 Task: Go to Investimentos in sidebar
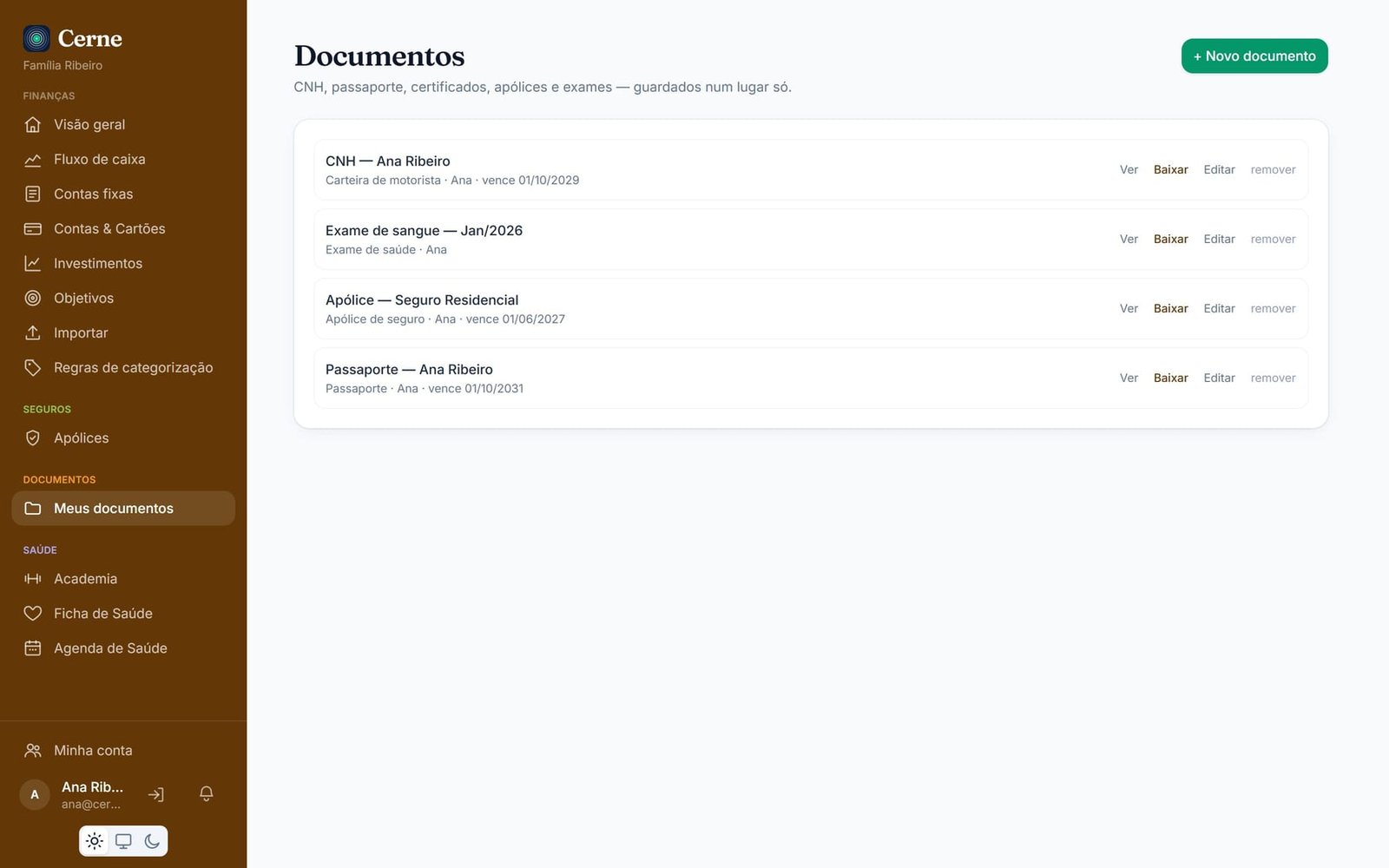pyautogui.click(x=123, y=263)
